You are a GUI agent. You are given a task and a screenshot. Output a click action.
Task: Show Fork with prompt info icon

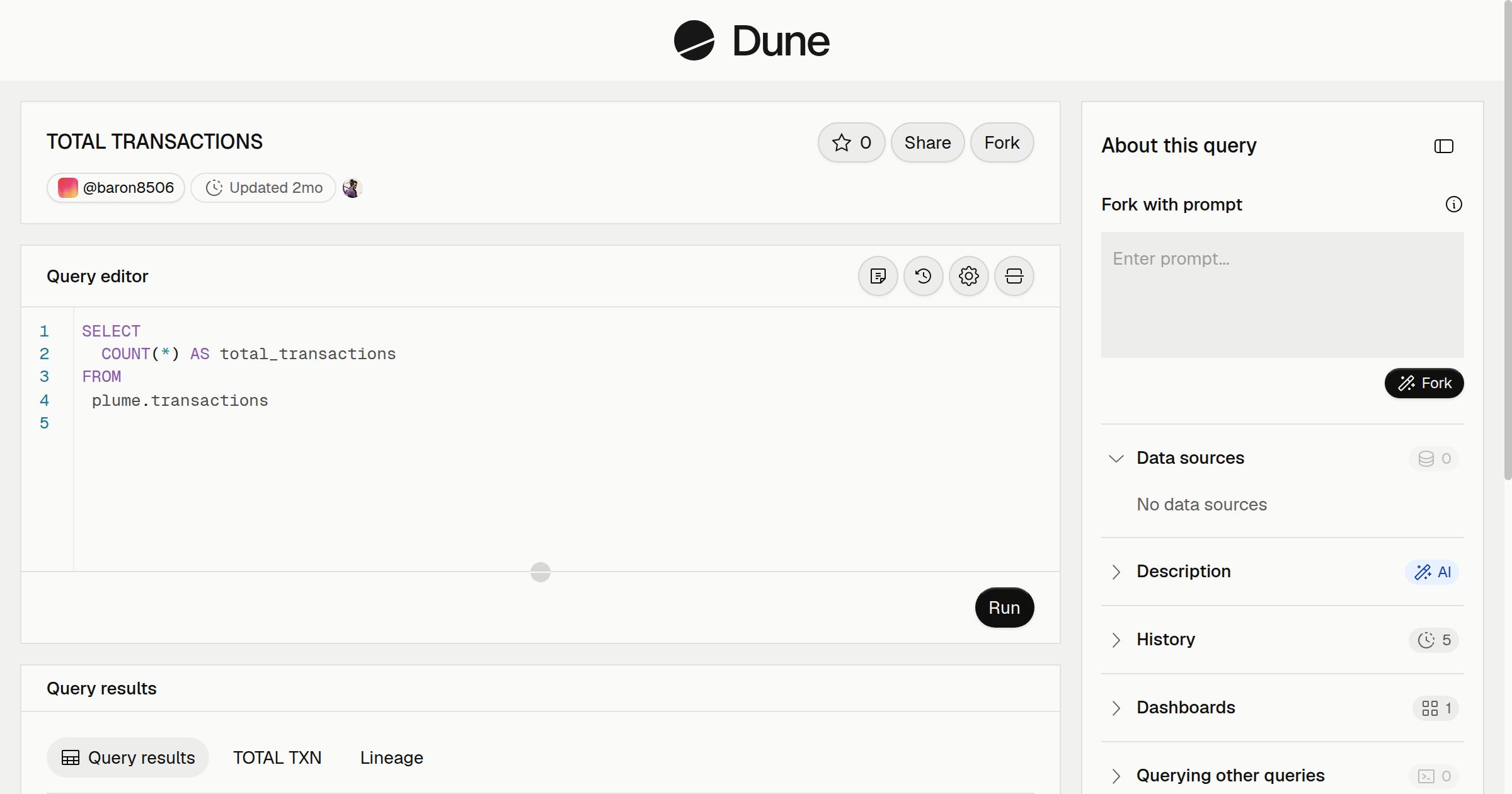click(1453, 204)
